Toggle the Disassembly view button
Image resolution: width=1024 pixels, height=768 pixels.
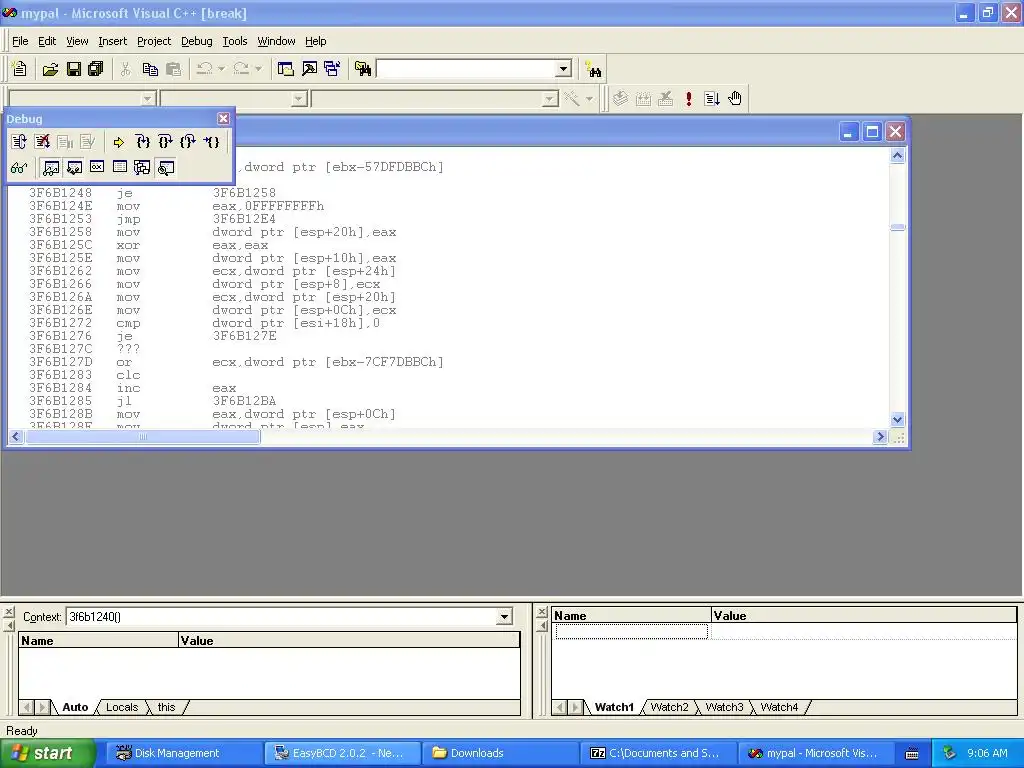[166, 168]
